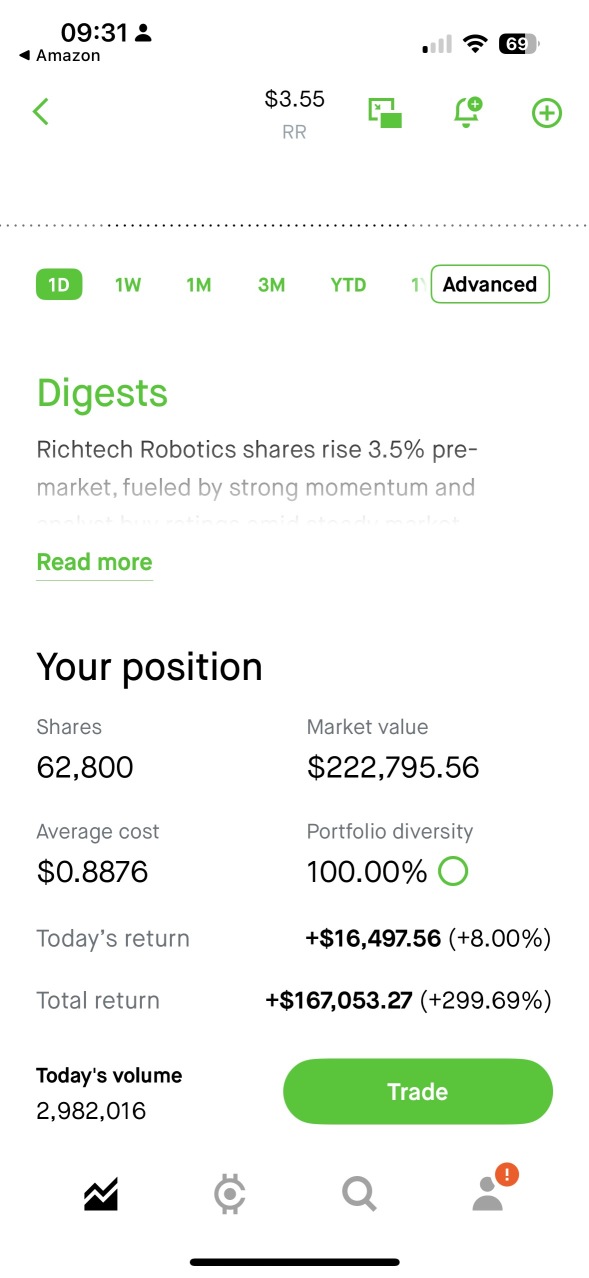Select the 1D time range
Viewport: 589px width, 1278px height.
click(x=59, y=285)
